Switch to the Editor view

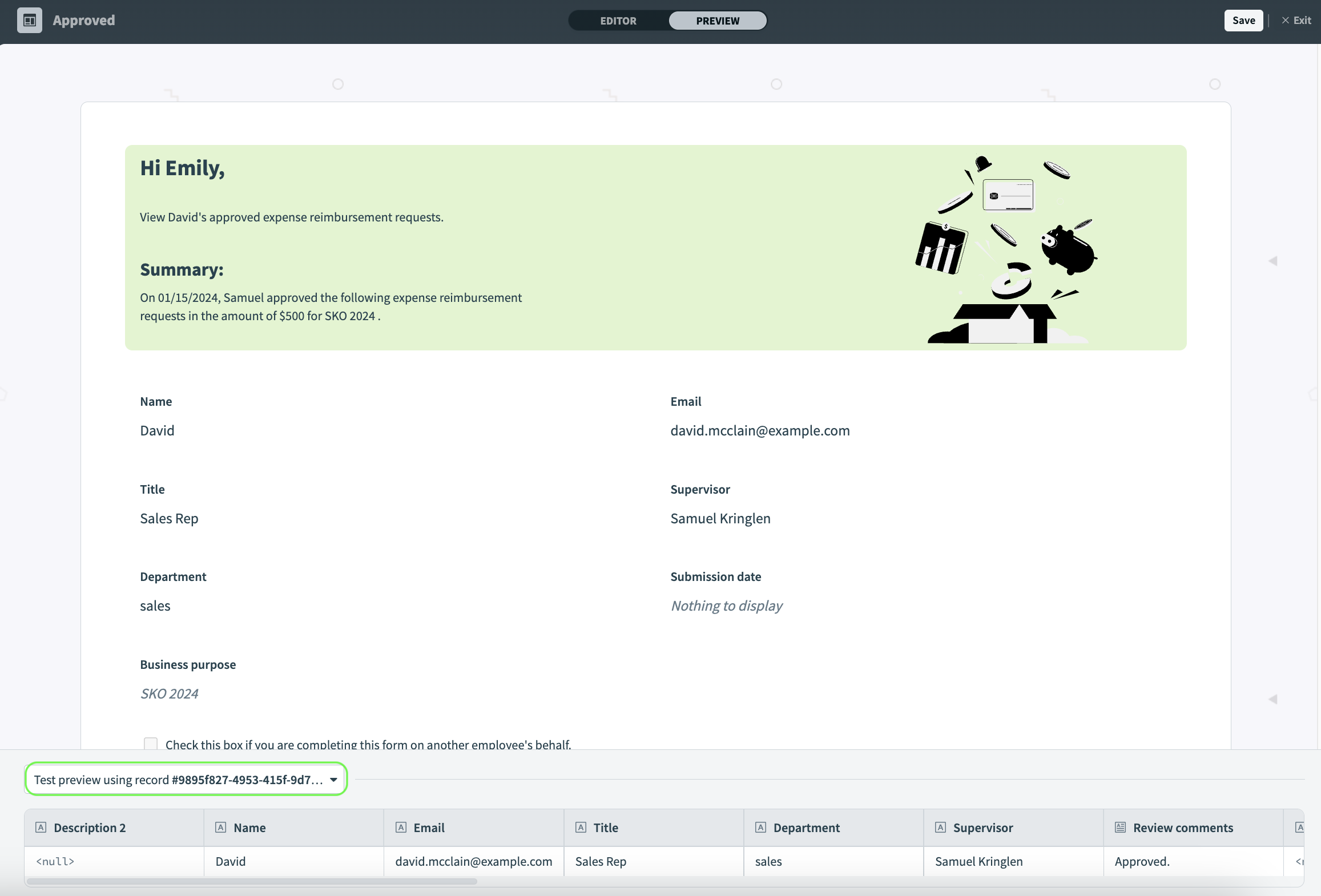[618, 21]
